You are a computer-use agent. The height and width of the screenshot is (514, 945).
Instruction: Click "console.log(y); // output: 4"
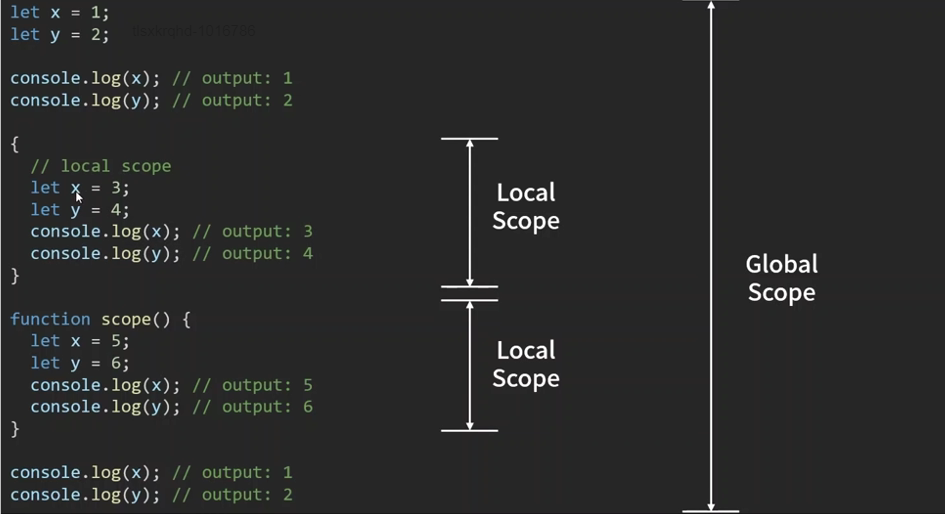172,254
